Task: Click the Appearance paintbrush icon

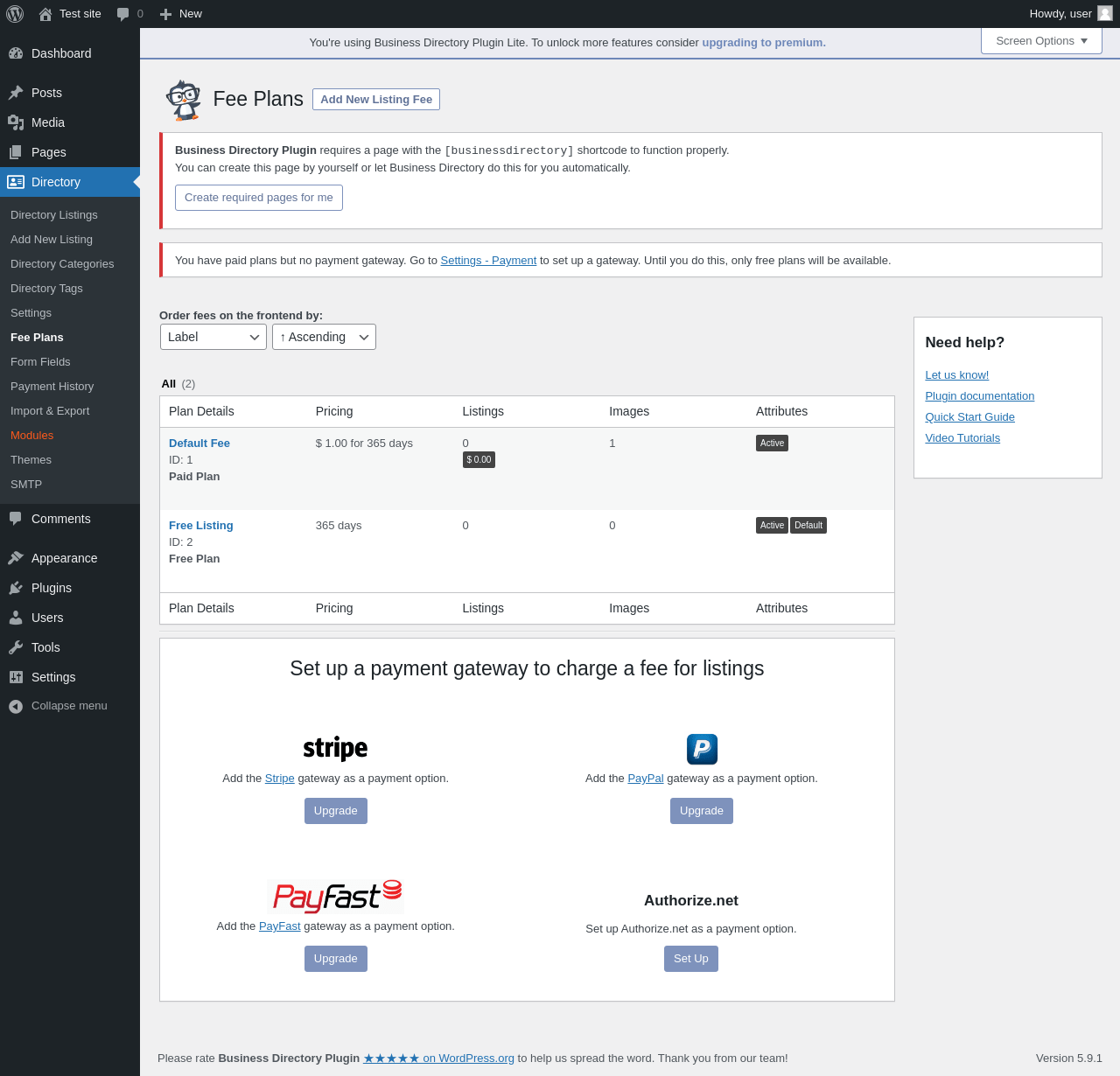Action: coord(16,558)
